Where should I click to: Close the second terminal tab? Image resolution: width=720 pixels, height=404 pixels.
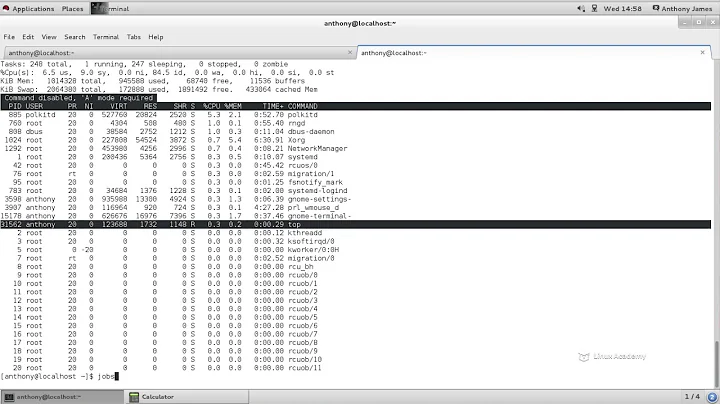(703, 52)
